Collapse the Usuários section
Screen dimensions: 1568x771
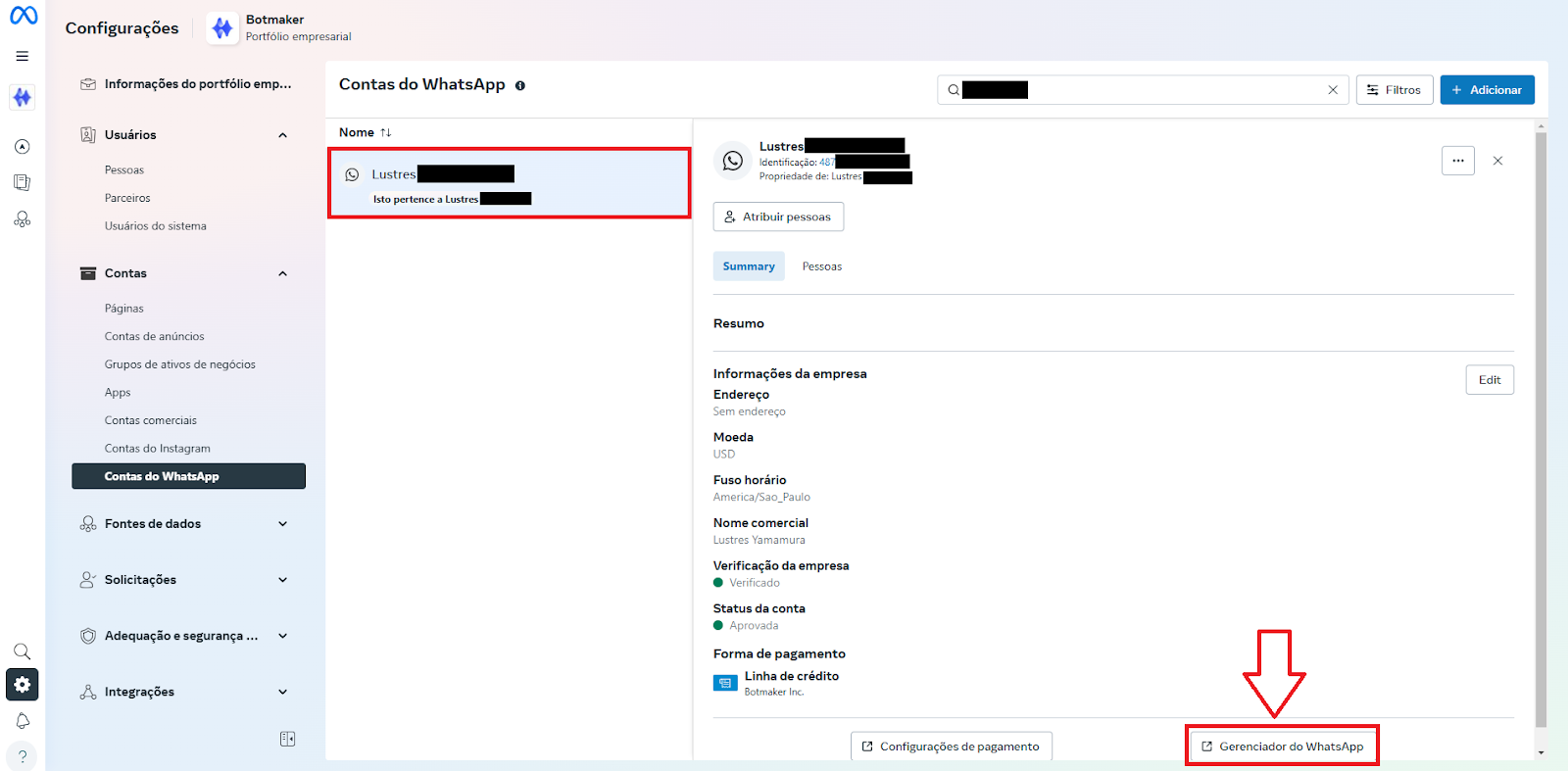pos(283,135)
